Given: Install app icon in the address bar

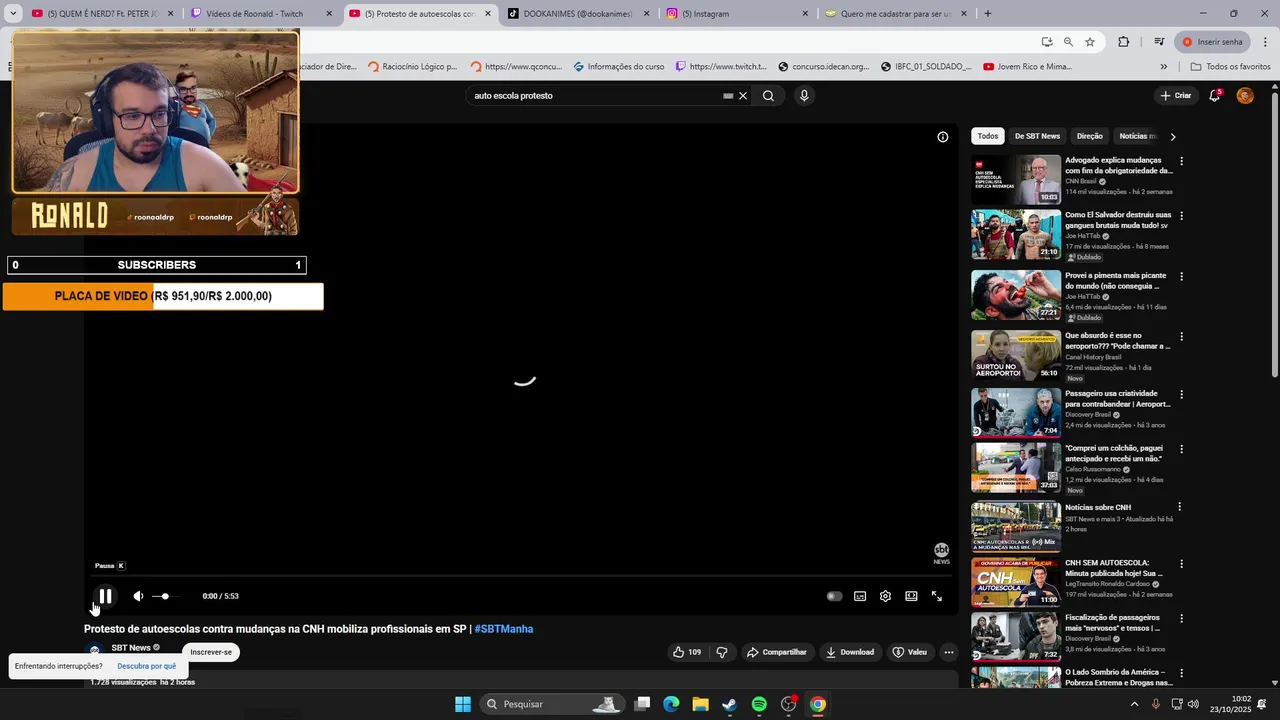Looking at the screenshot, I should tap(1047, 42).
